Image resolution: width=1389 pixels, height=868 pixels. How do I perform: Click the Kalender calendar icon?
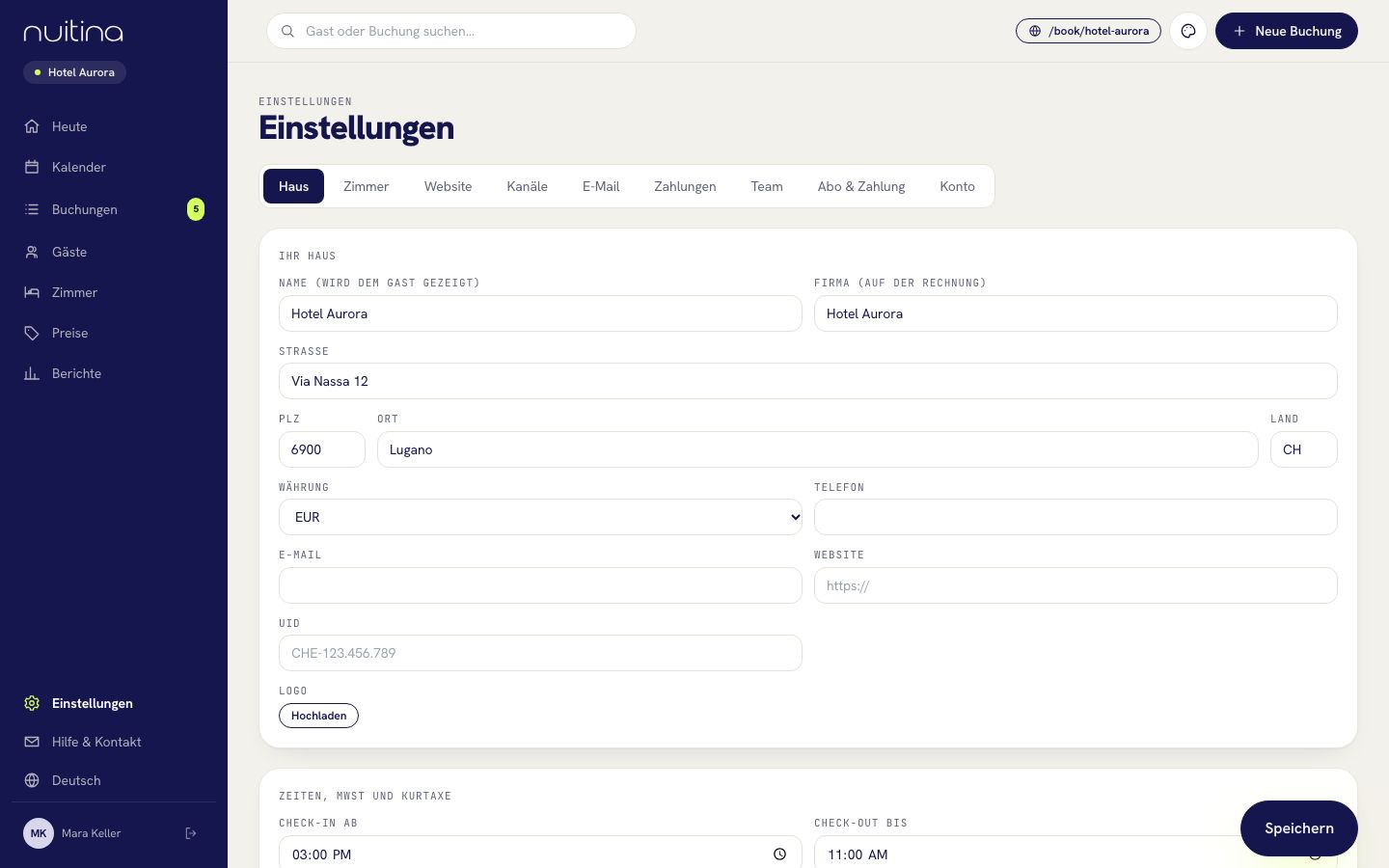pyautogui.click(x=32, y=167)
